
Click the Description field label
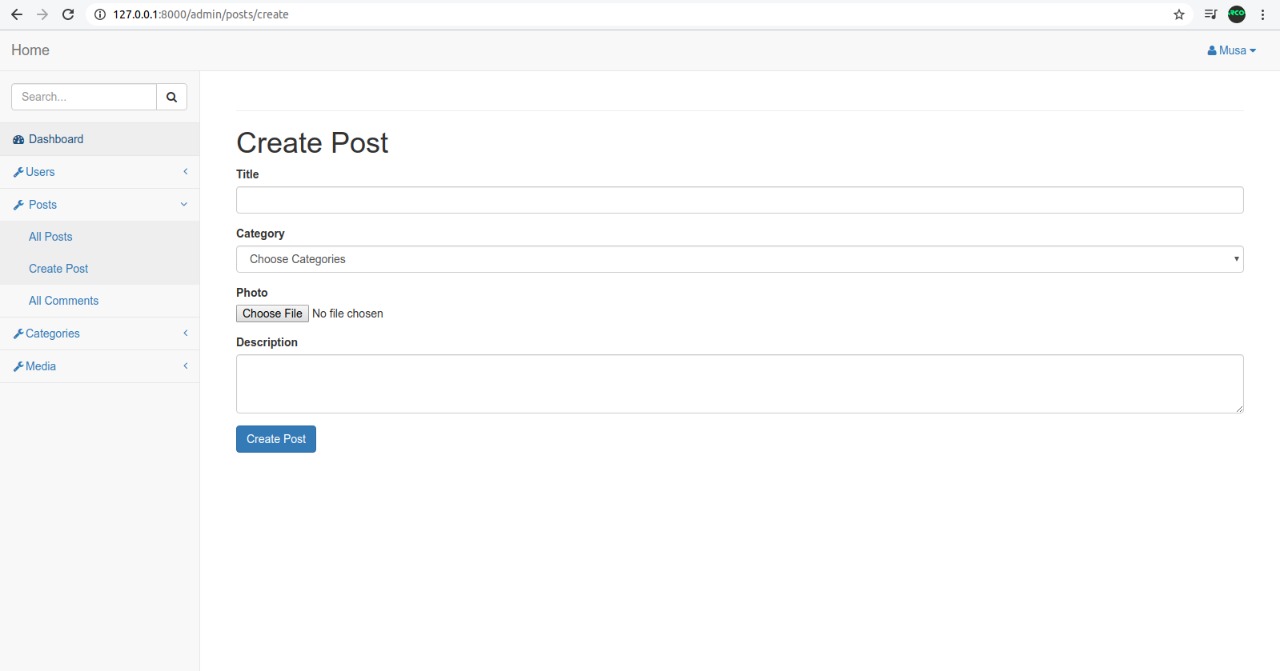pos(267,342)
